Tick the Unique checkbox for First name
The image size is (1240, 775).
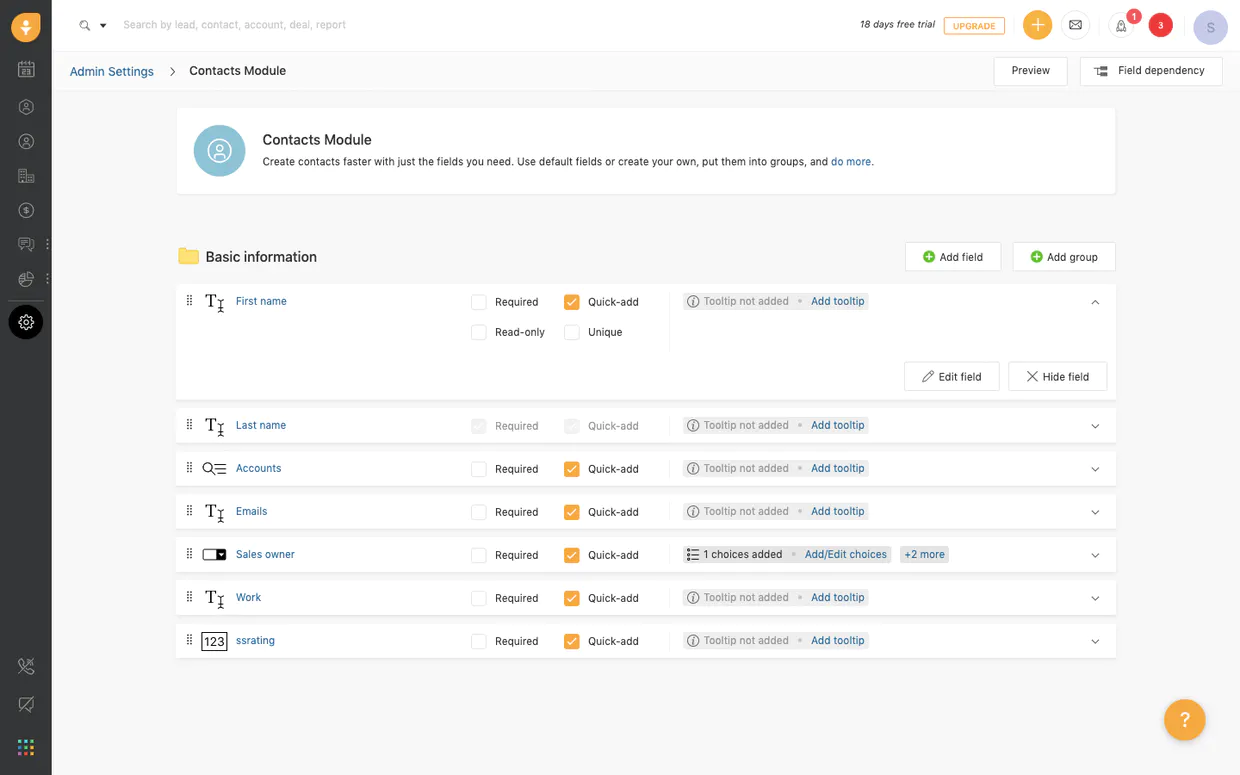pos(572,332)
